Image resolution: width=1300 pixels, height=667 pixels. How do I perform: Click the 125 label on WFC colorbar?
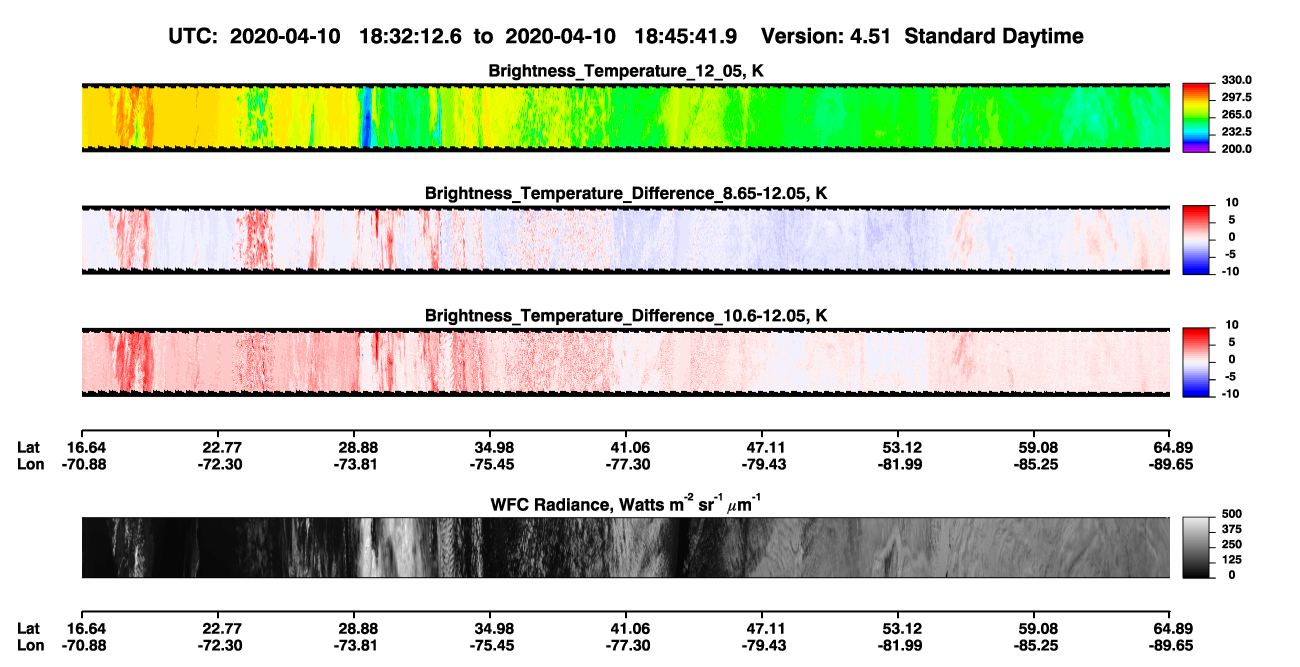(x=1232, y=559)
